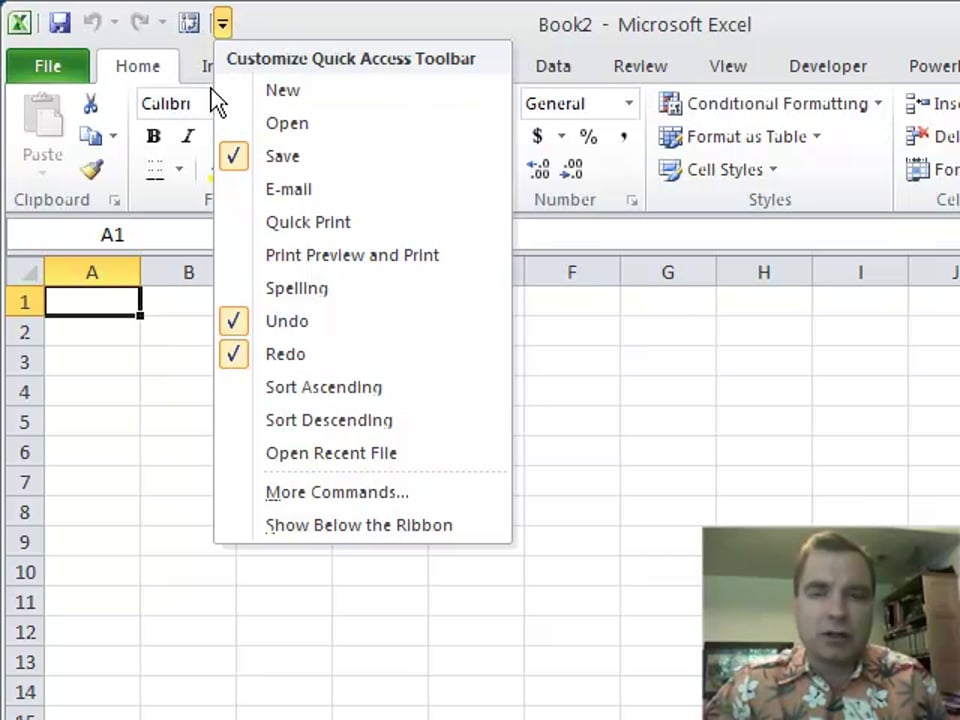Viewport: 960px width, 720px height.
Task: Select column H header
Action: coord(764,272)
